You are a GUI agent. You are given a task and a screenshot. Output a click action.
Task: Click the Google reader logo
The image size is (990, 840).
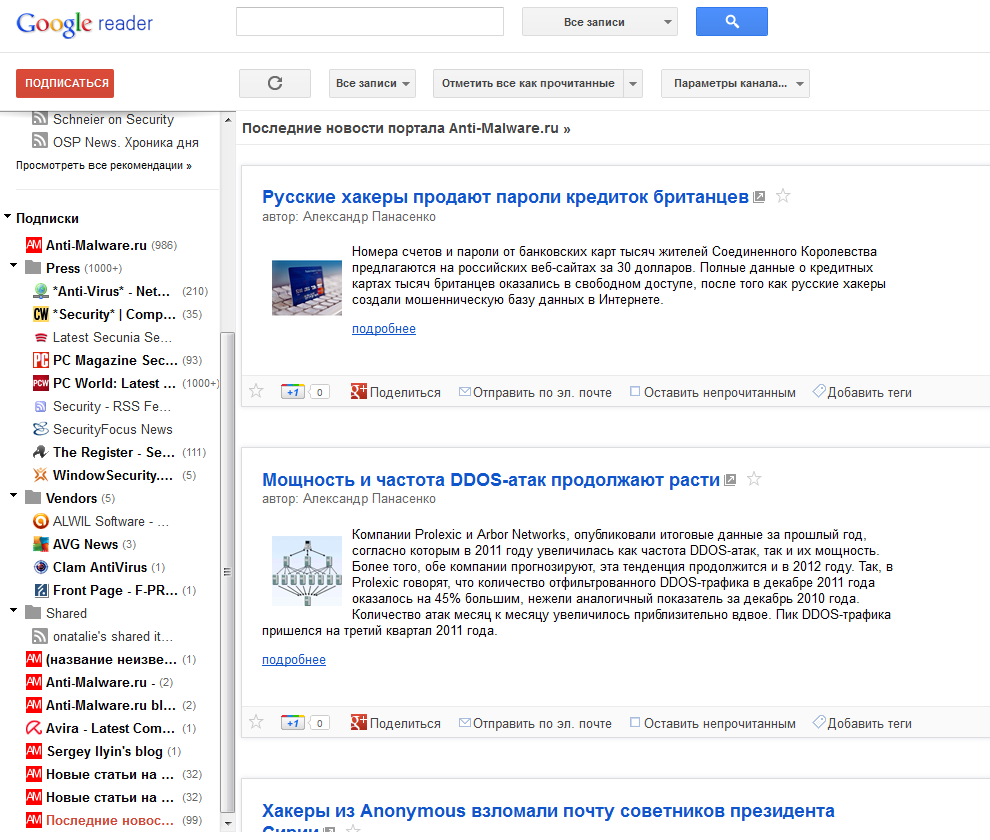point(85,23)
